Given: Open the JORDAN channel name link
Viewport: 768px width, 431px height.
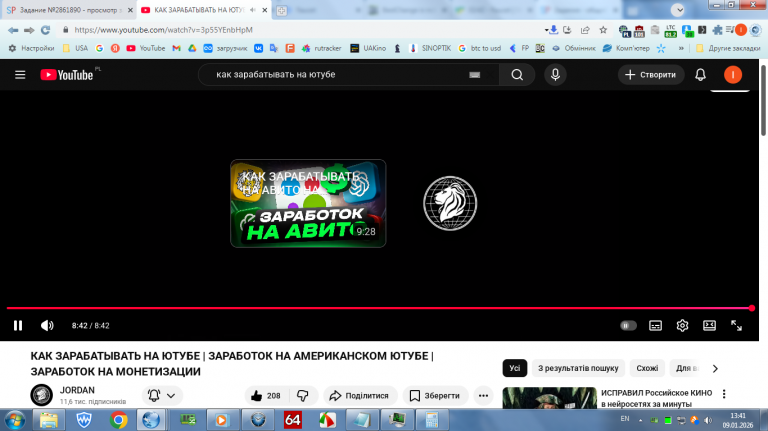Looking at the screenshot, I should pyautogui.click(x=77, y=390).
